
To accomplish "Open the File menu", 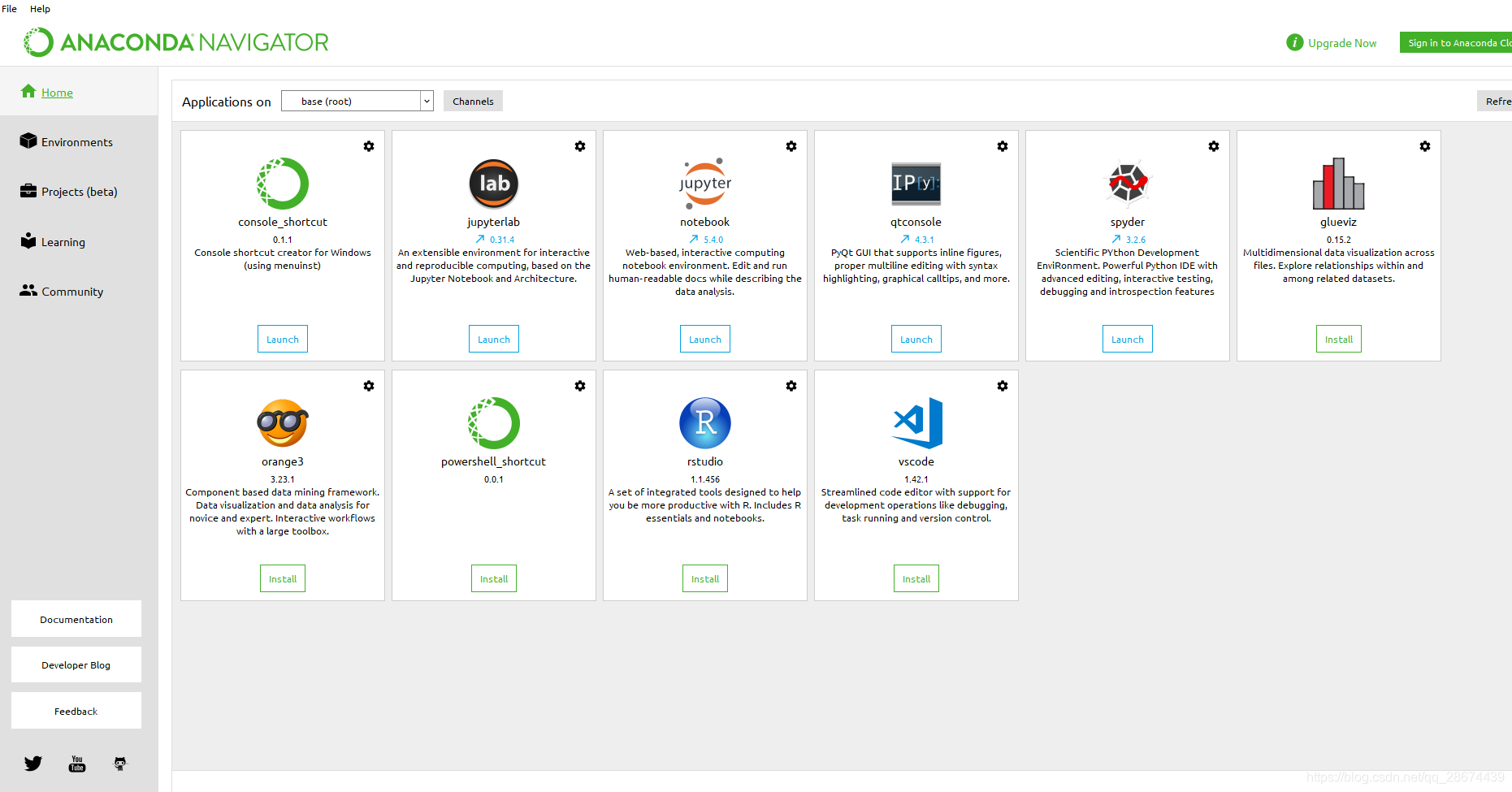I will point(10,9).
